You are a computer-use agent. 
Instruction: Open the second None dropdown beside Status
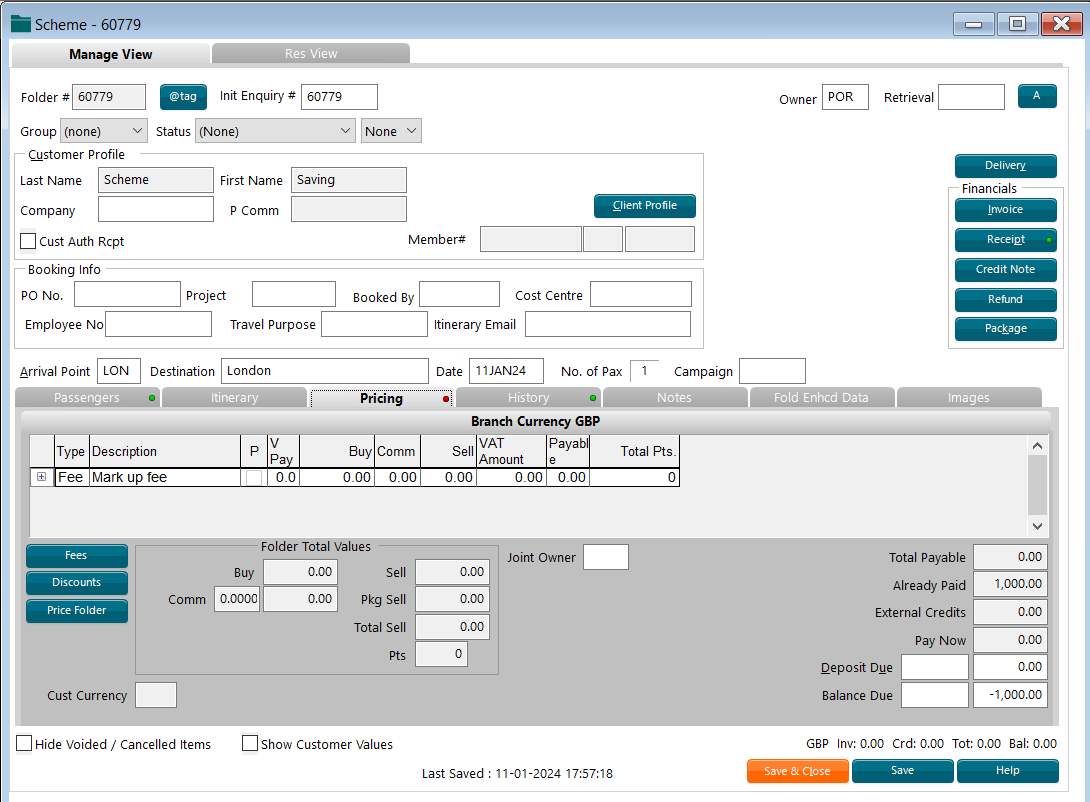coord(391,131)
